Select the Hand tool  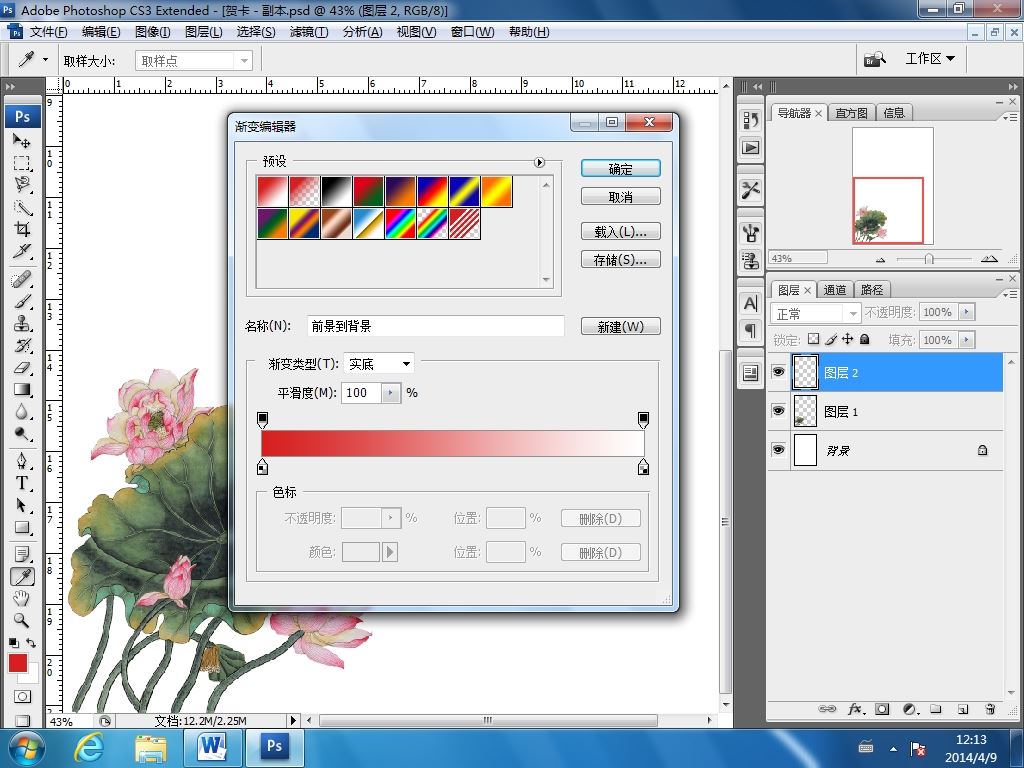(22, 598)
